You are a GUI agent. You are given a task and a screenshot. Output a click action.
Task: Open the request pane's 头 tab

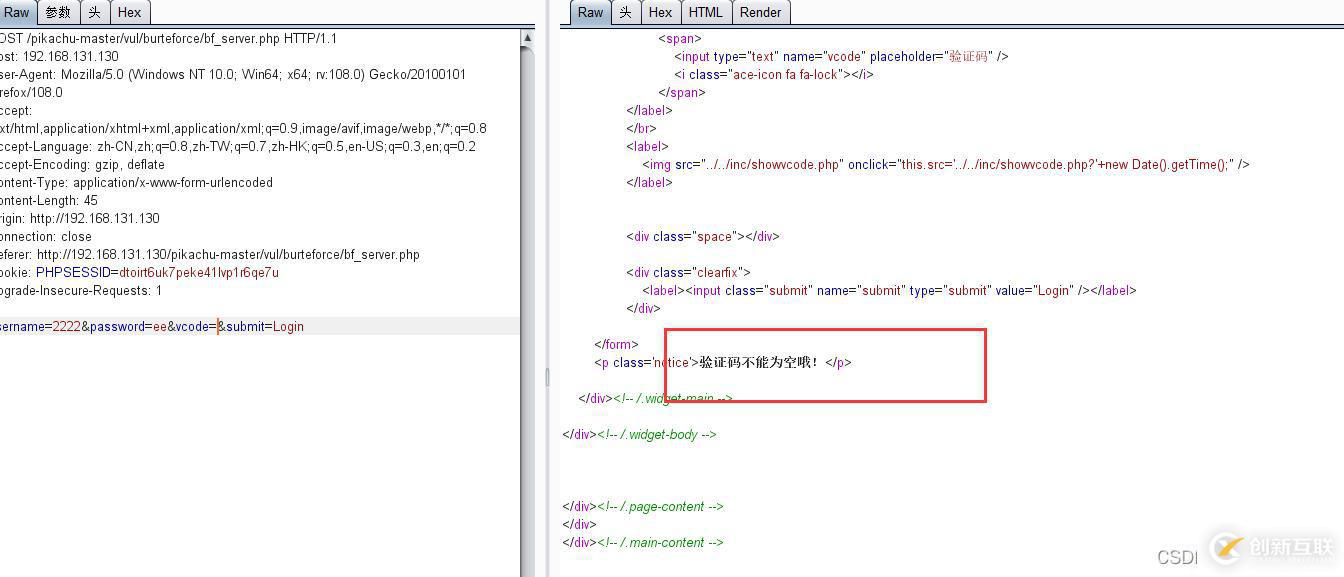pyautogui.click(x=94, y=12)
